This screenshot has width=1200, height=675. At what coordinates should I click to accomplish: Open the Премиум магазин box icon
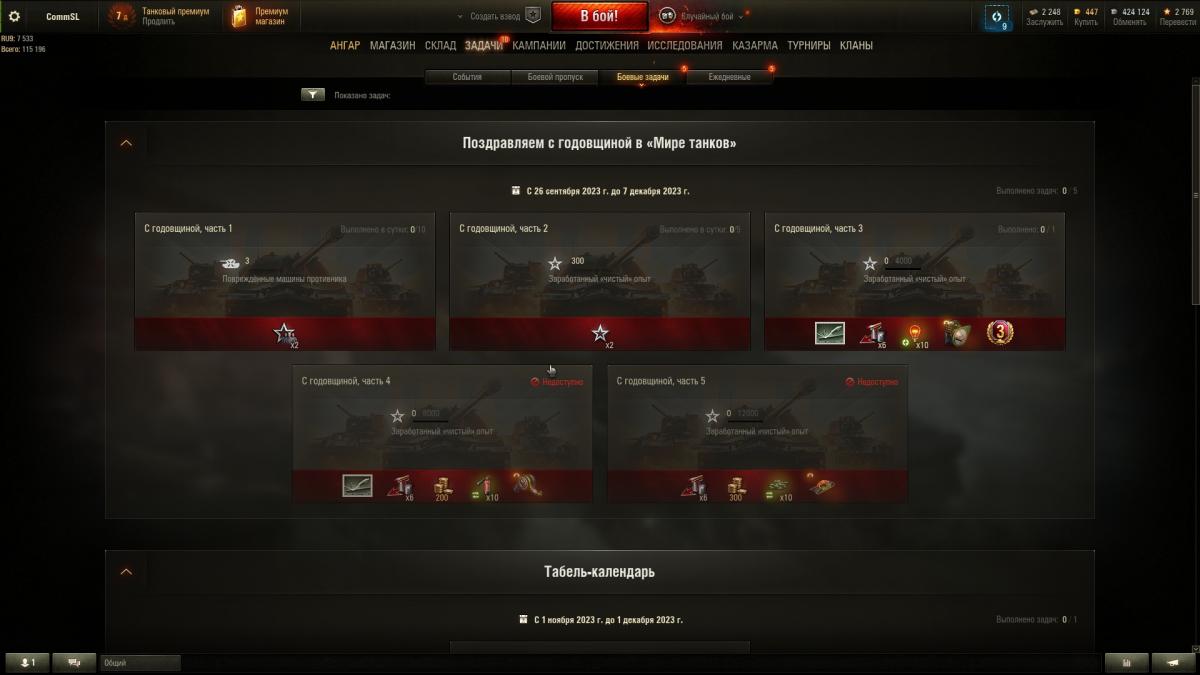click(238, 16)
